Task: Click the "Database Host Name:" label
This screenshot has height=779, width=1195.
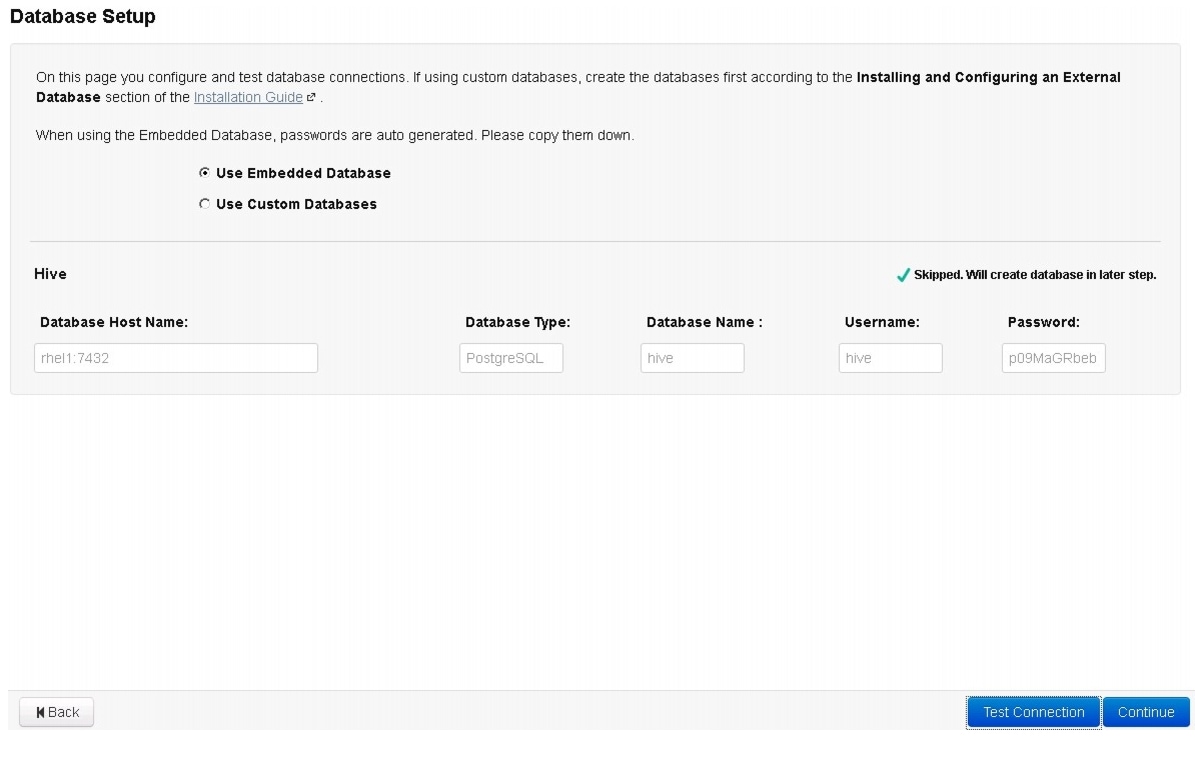Action: click(x=114, y=322)
